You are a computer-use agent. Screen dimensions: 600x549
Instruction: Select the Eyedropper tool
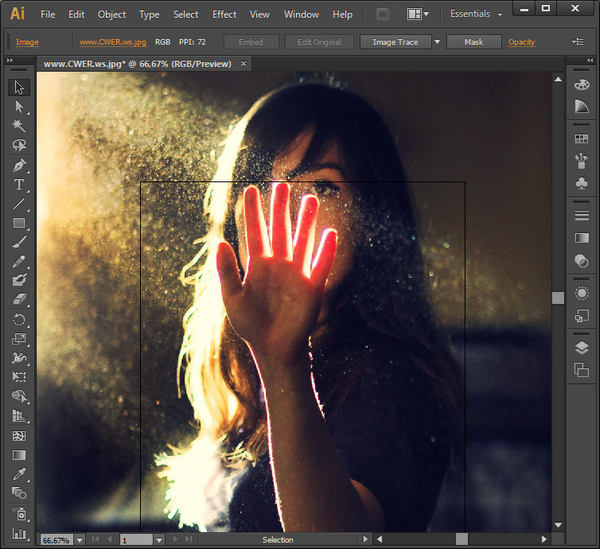coord(19,474)
